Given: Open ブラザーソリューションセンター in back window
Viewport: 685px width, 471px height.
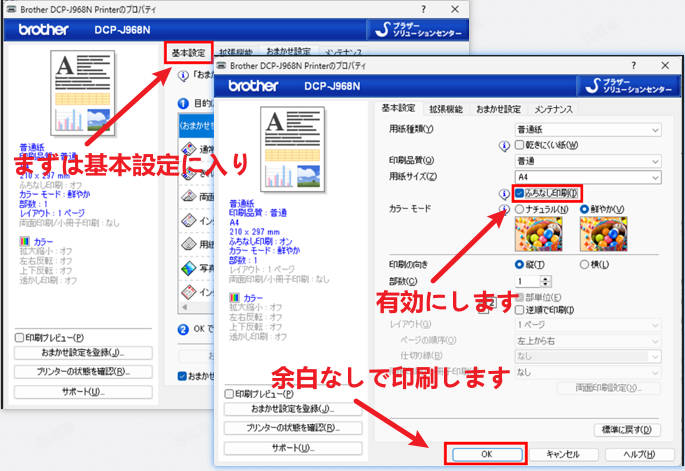Looking at the screenshot, I should click(x=418, y=29).
